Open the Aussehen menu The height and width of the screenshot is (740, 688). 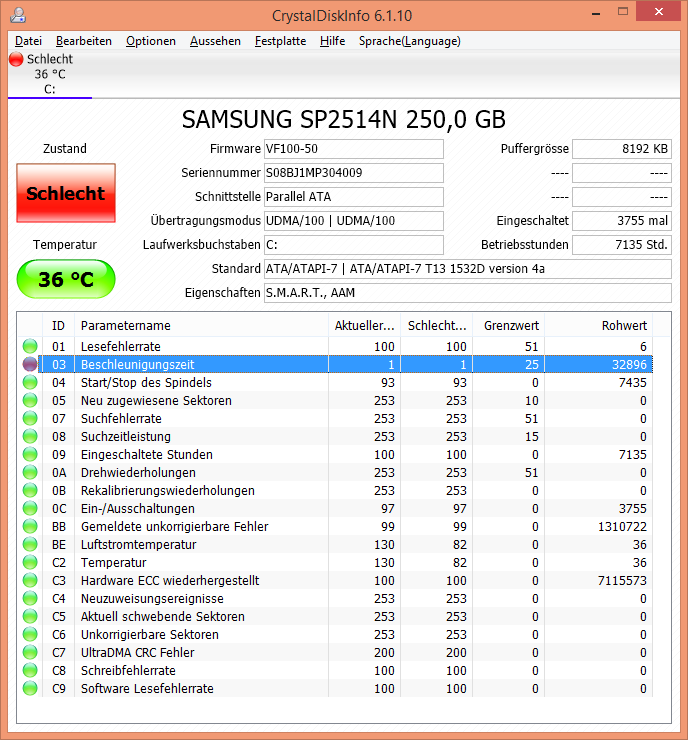tap(215, 41)
